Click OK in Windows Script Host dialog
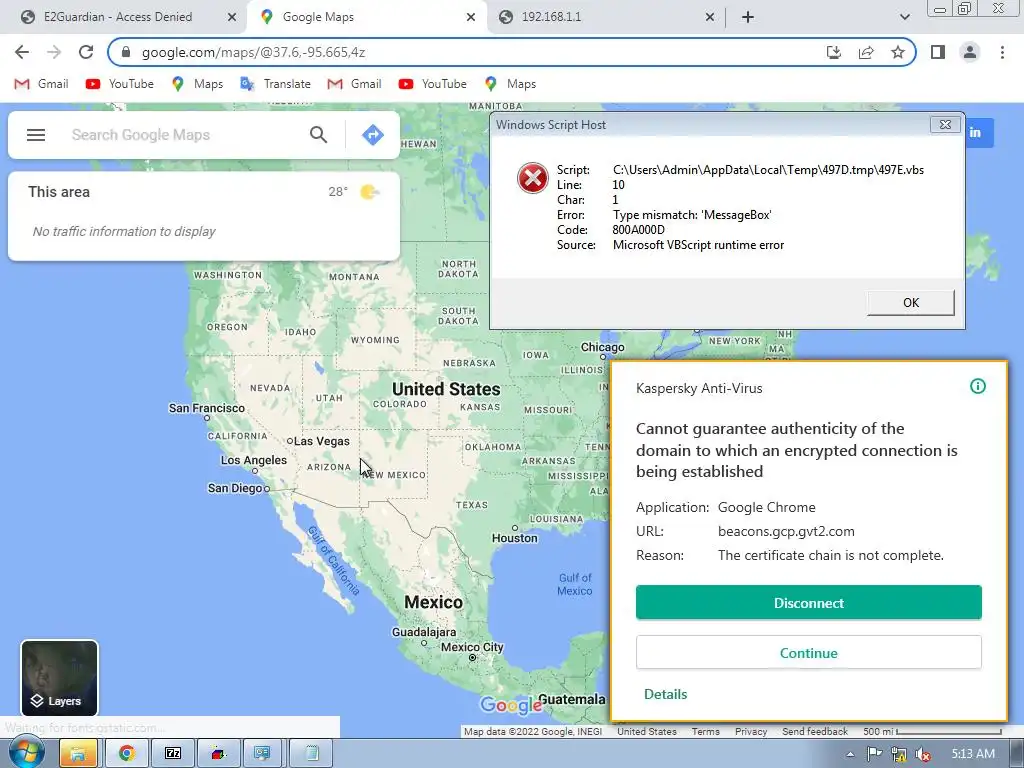Viewport: 1024px width, 768px height. (x=911, y=302)
